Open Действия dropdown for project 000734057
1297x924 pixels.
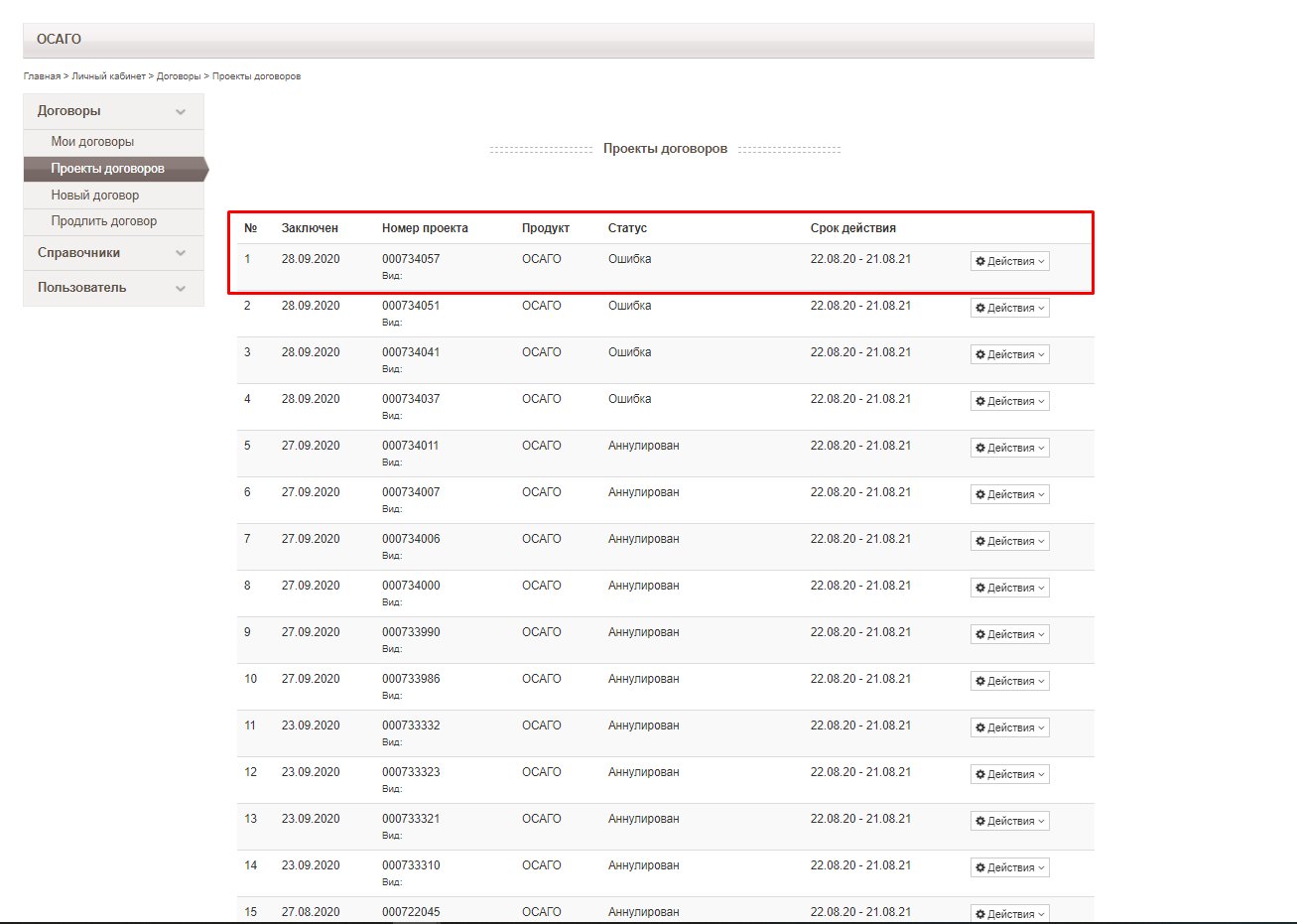click(x=1009, y=261)
